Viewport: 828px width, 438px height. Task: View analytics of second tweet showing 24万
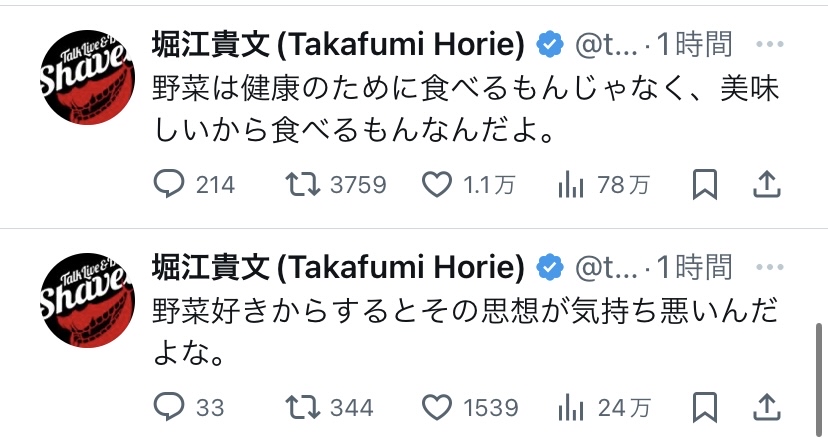click(571, 408)
